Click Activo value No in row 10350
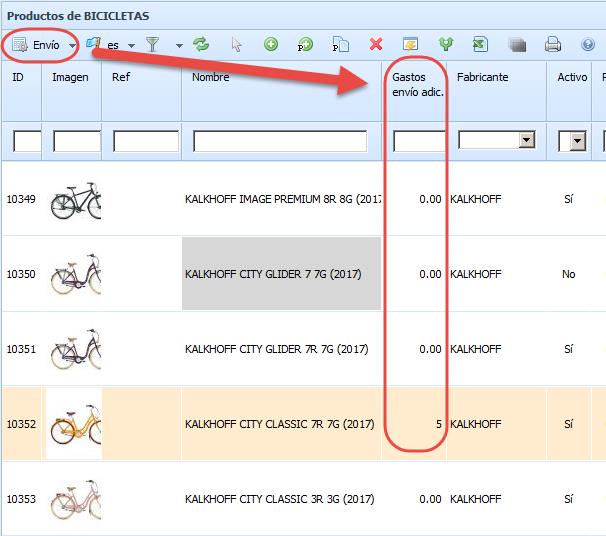This screenshot has width=606, height=536. [569, 274]
